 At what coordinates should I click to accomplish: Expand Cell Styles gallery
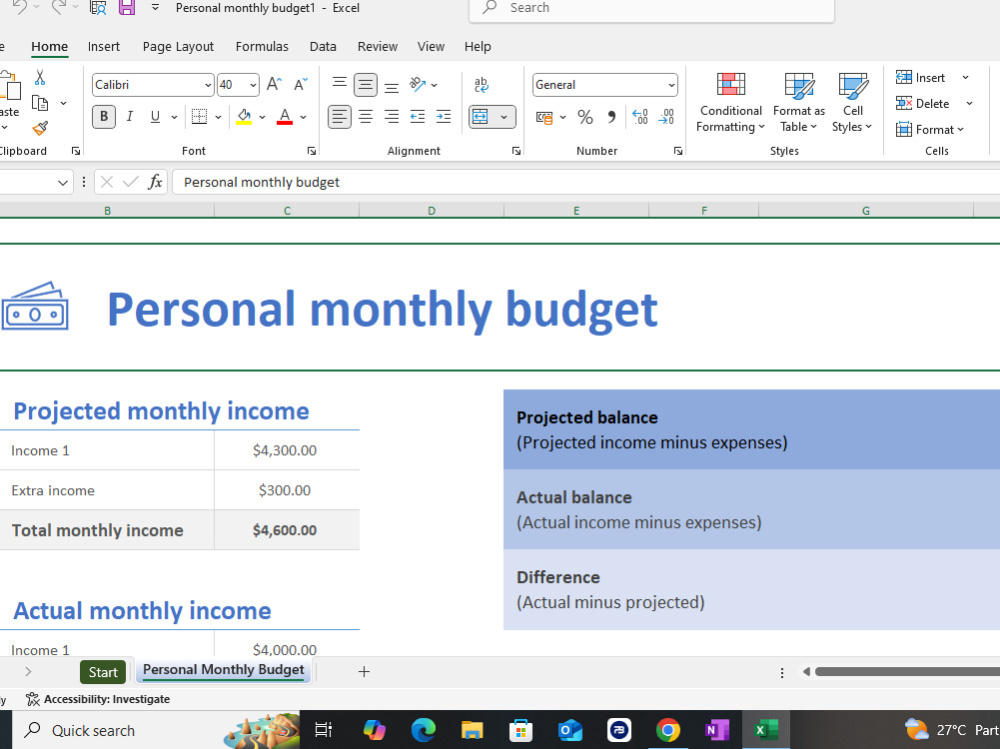(852, 103)
